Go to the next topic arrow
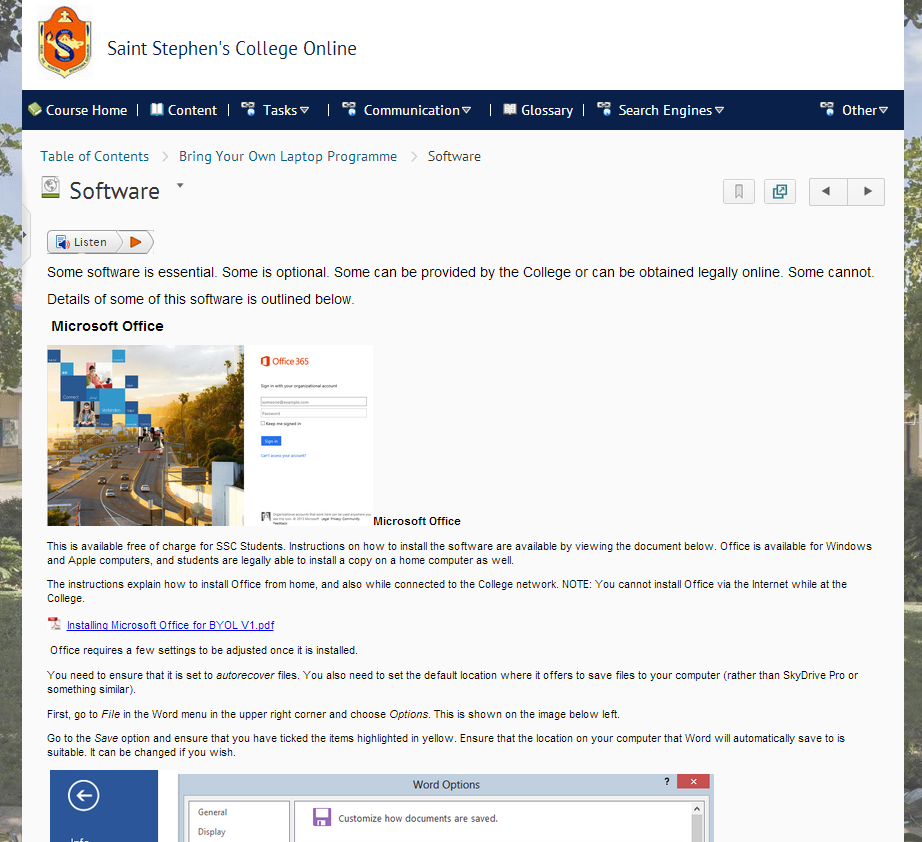The height and width of the screenshot is (842, 922). [x=866, y=192]
